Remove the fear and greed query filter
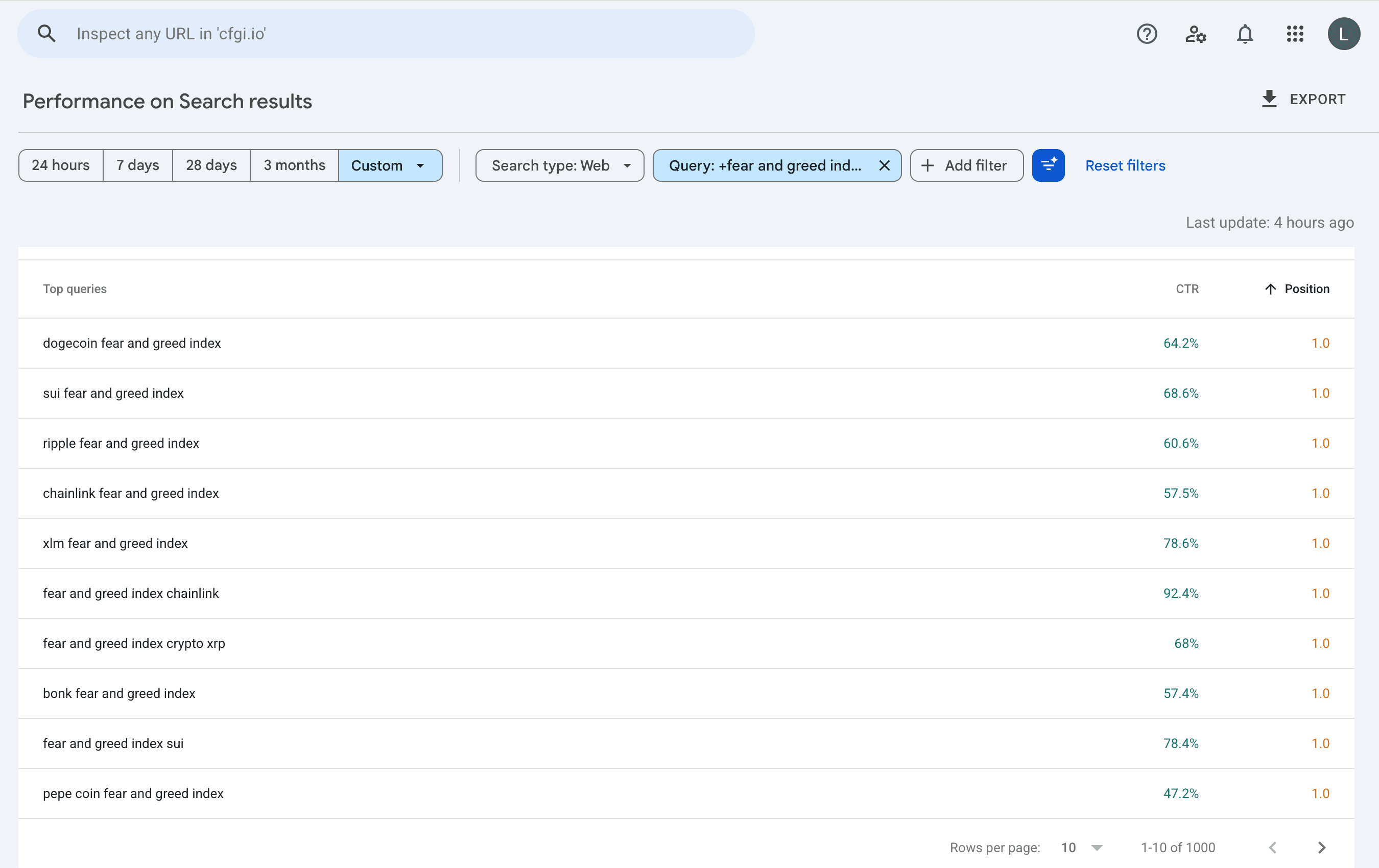The height and width of the screenshot is (868, 1379). [884, 165]
